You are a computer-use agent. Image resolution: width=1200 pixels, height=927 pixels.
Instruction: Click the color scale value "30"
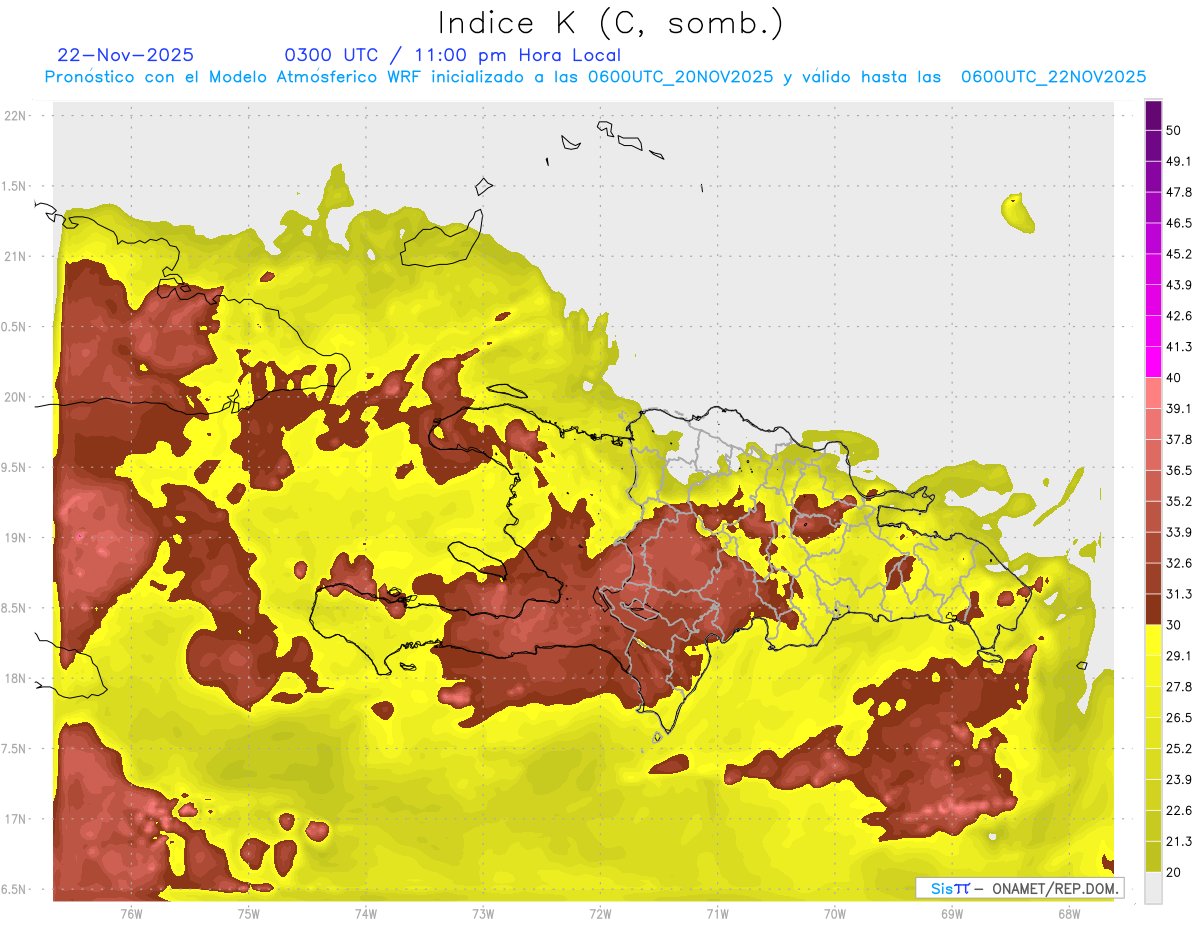coord(1174,625)
